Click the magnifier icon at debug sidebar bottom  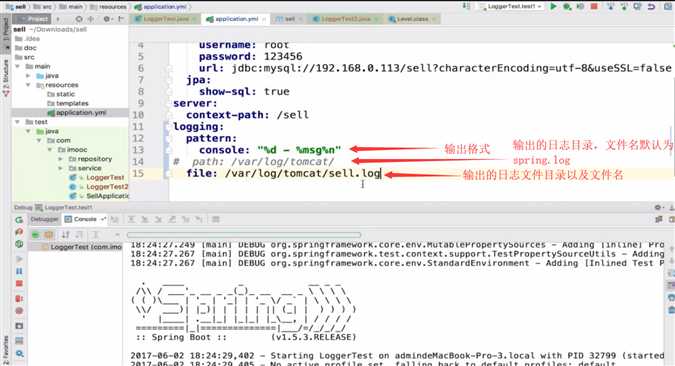point(19,354)
